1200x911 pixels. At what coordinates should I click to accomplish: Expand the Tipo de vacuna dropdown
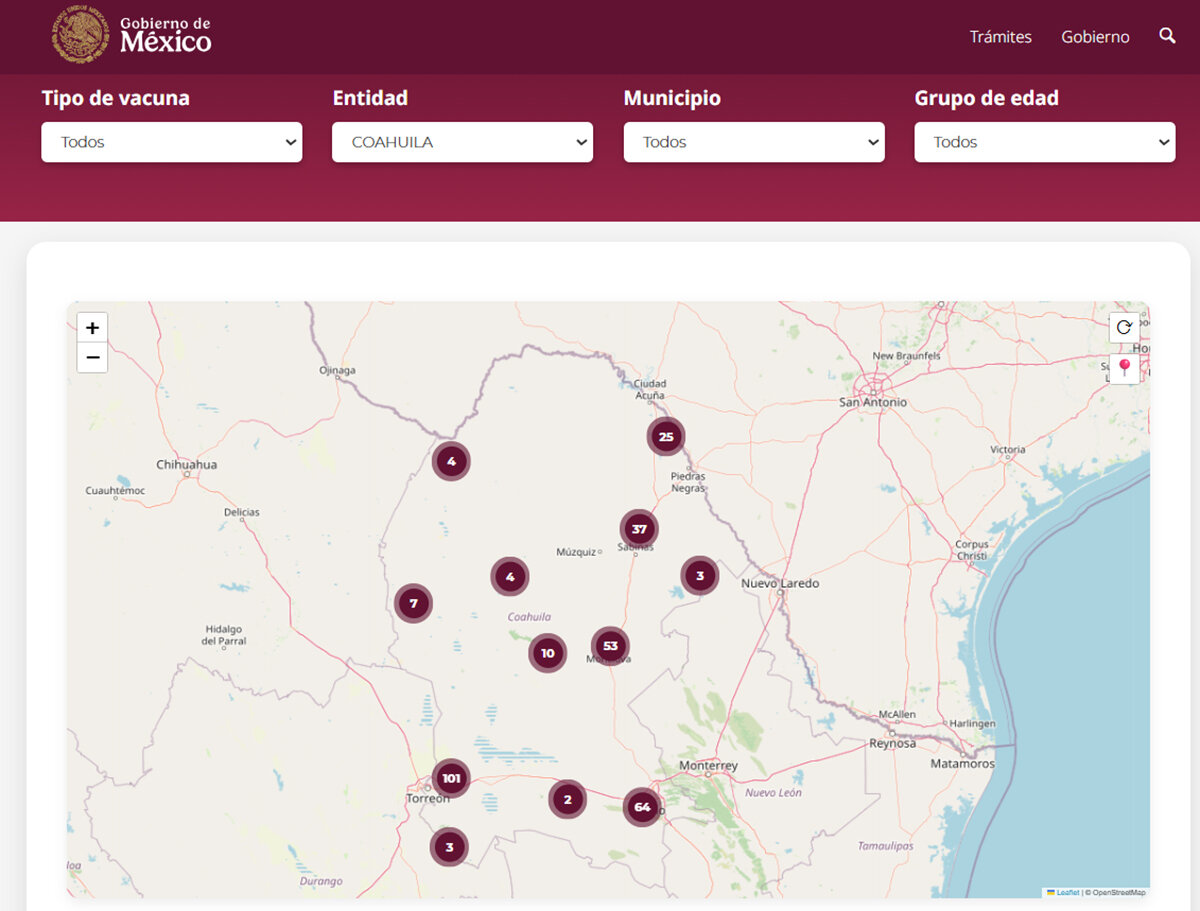(x=171, y=142)
